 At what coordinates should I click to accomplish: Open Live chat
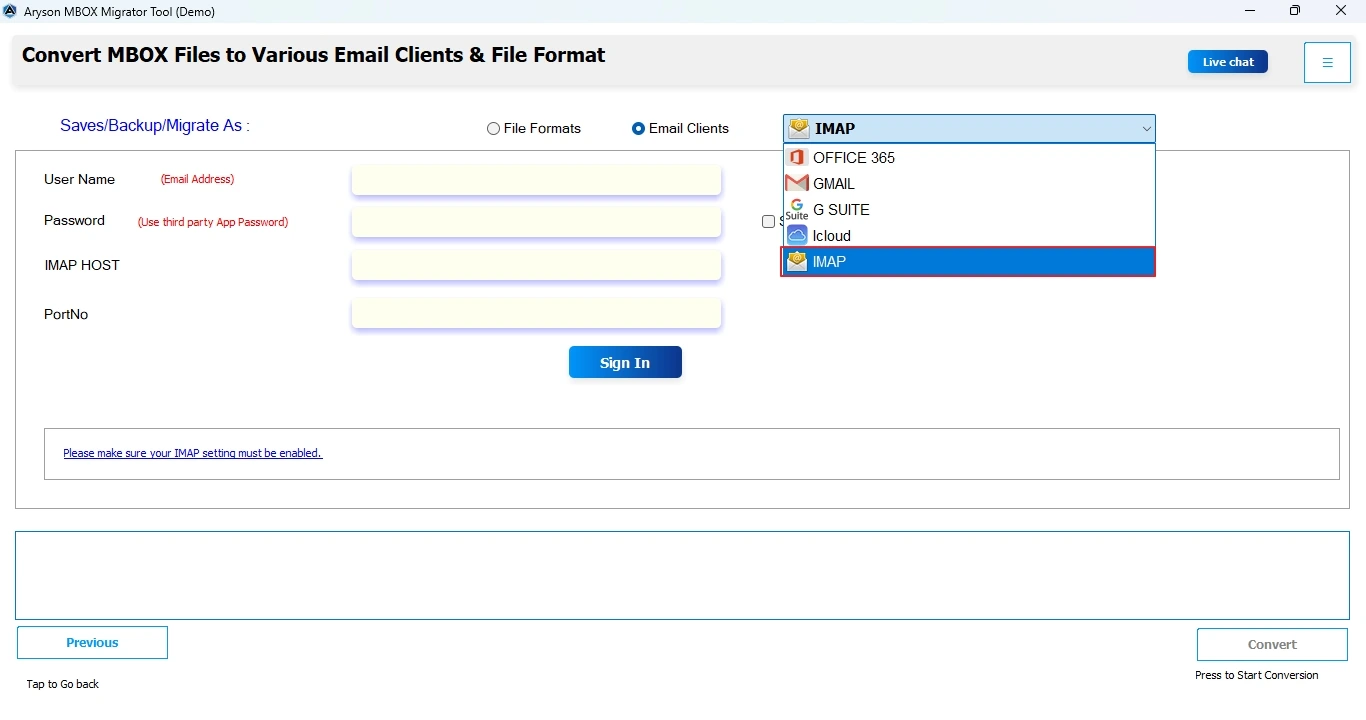point(1227,61)
